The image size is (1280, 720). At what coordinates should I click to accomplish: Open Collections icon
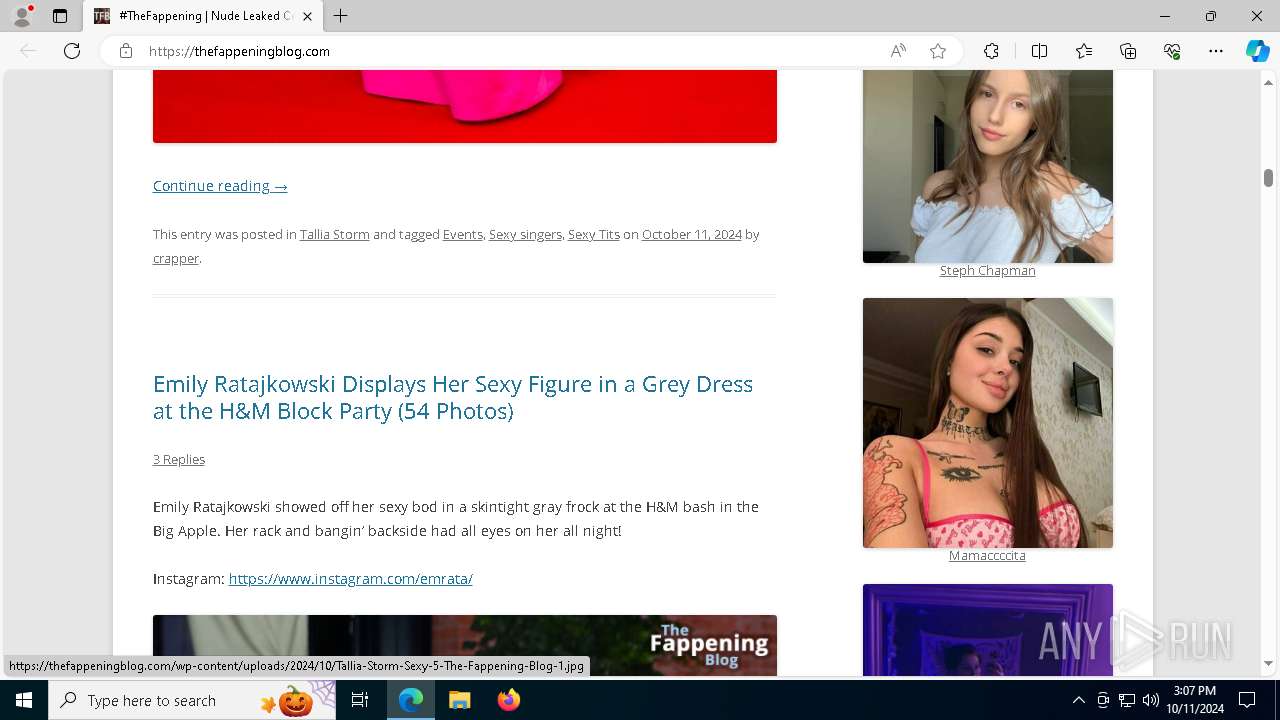coord(1128,51)
